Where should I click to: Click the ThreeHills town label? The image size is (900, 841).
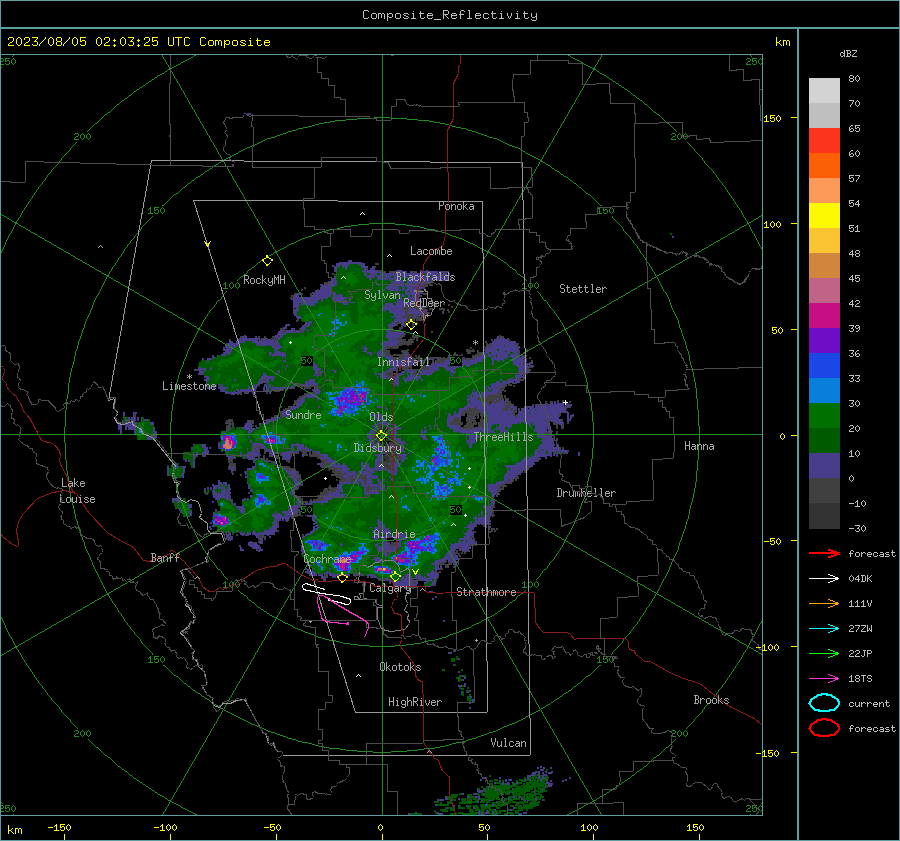point(503,437)
